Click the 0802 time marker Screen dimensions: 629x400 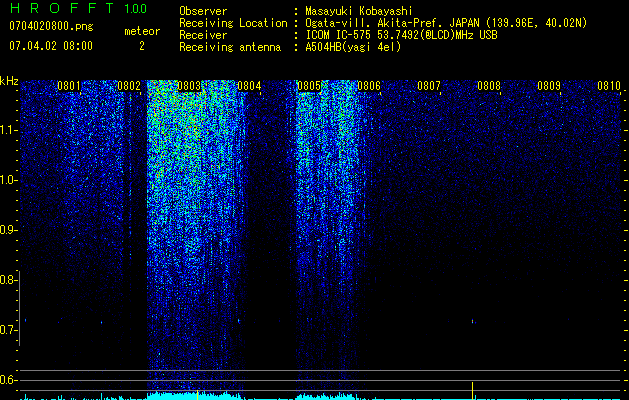tap(129, 86)
